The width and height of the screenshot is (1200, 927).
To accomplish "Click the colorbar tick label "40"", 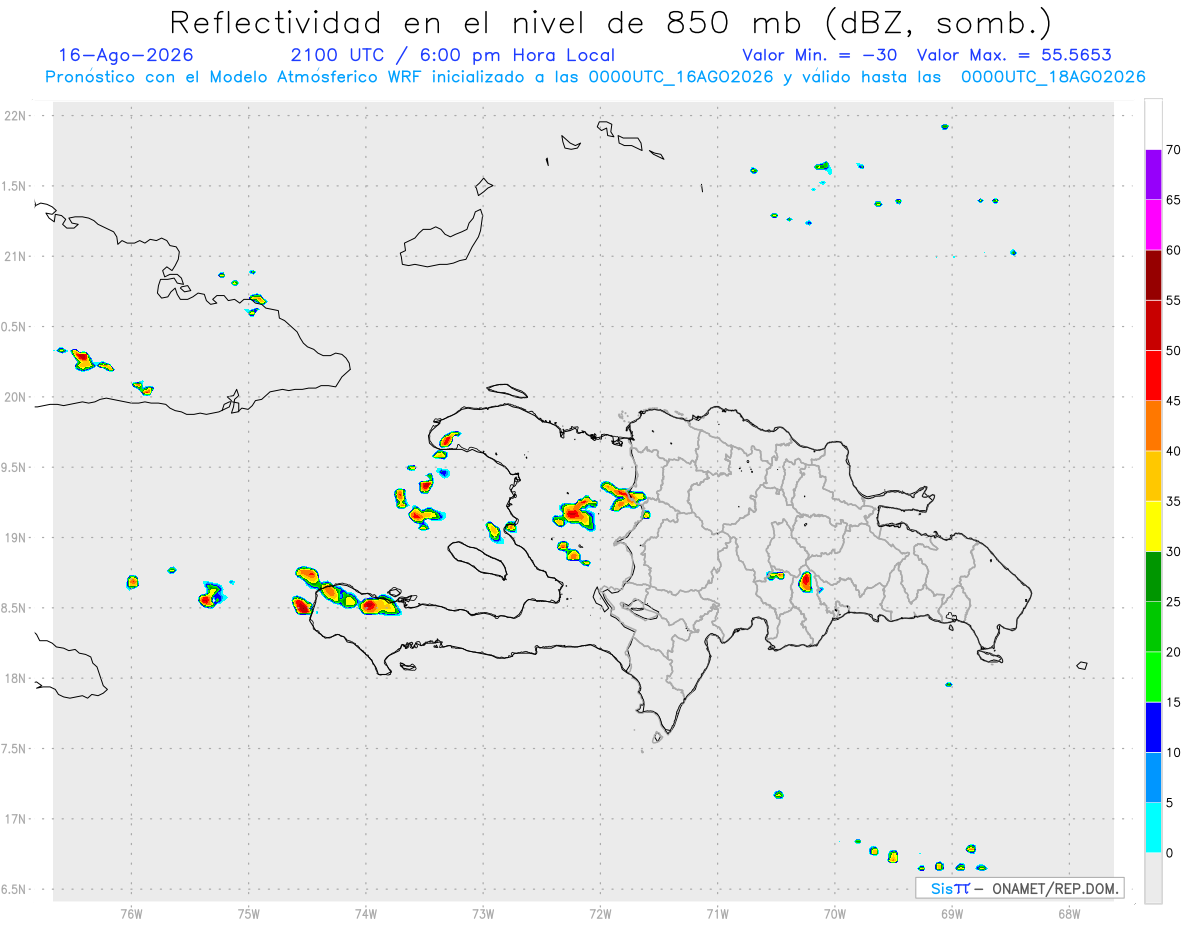I will [1173, 451].
